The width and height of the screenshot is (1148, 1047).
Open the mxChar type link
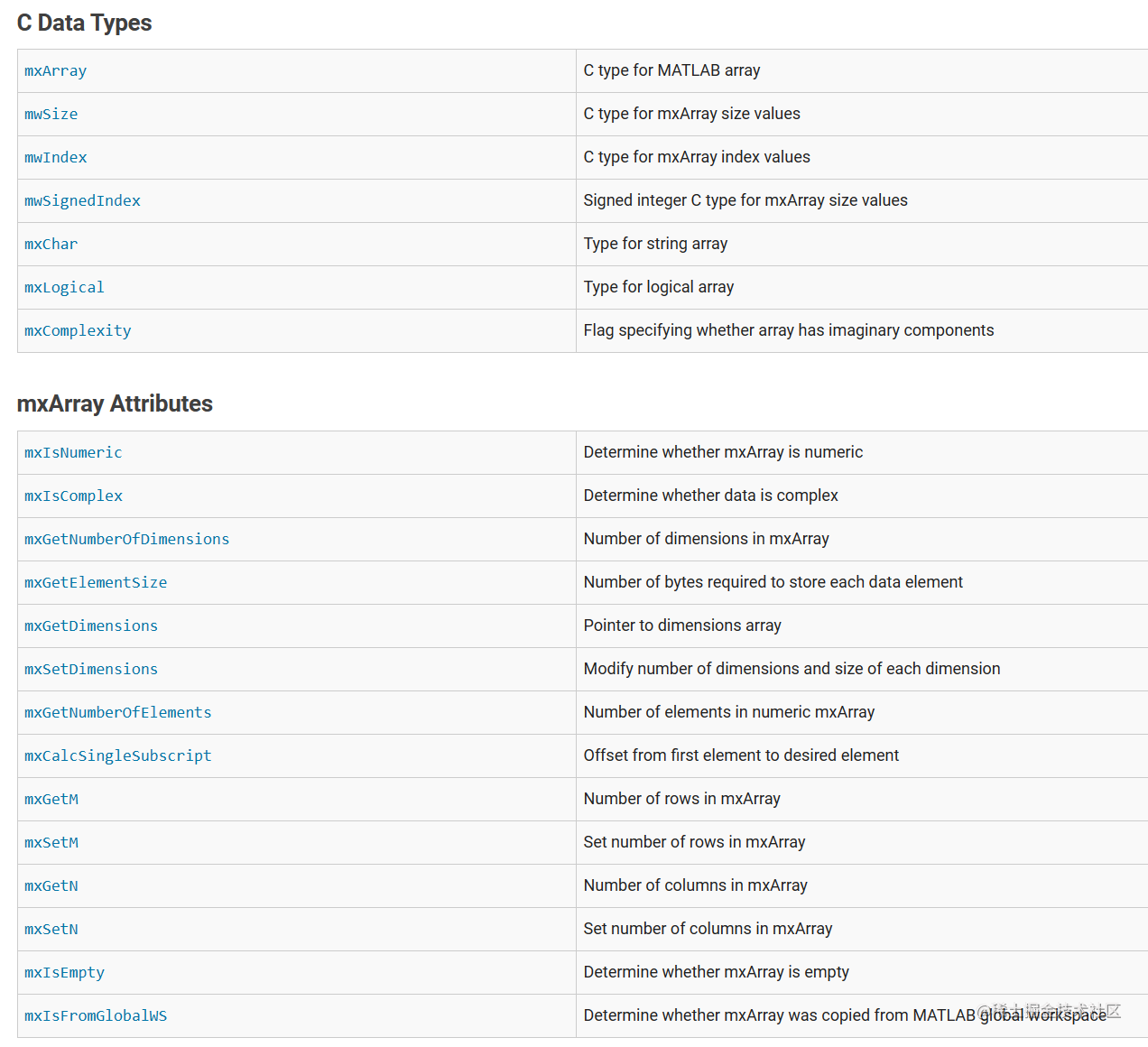[x=51, y=245]
